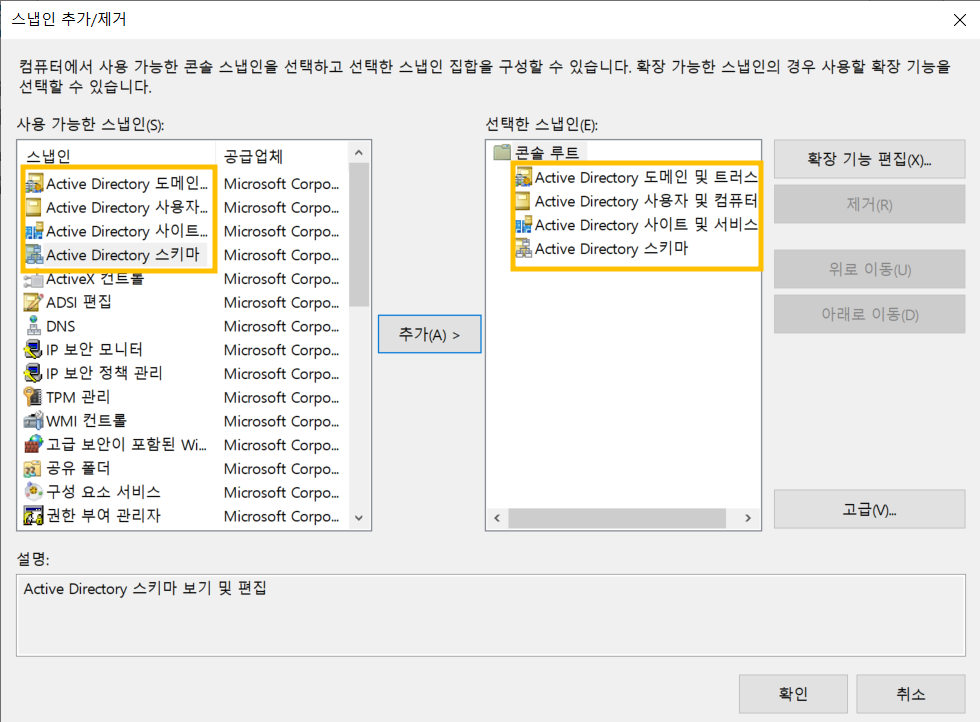Click the Active Directory 사이트 icon in available list
This screenshot has width=980, height=722.
(x=34, y=231)
